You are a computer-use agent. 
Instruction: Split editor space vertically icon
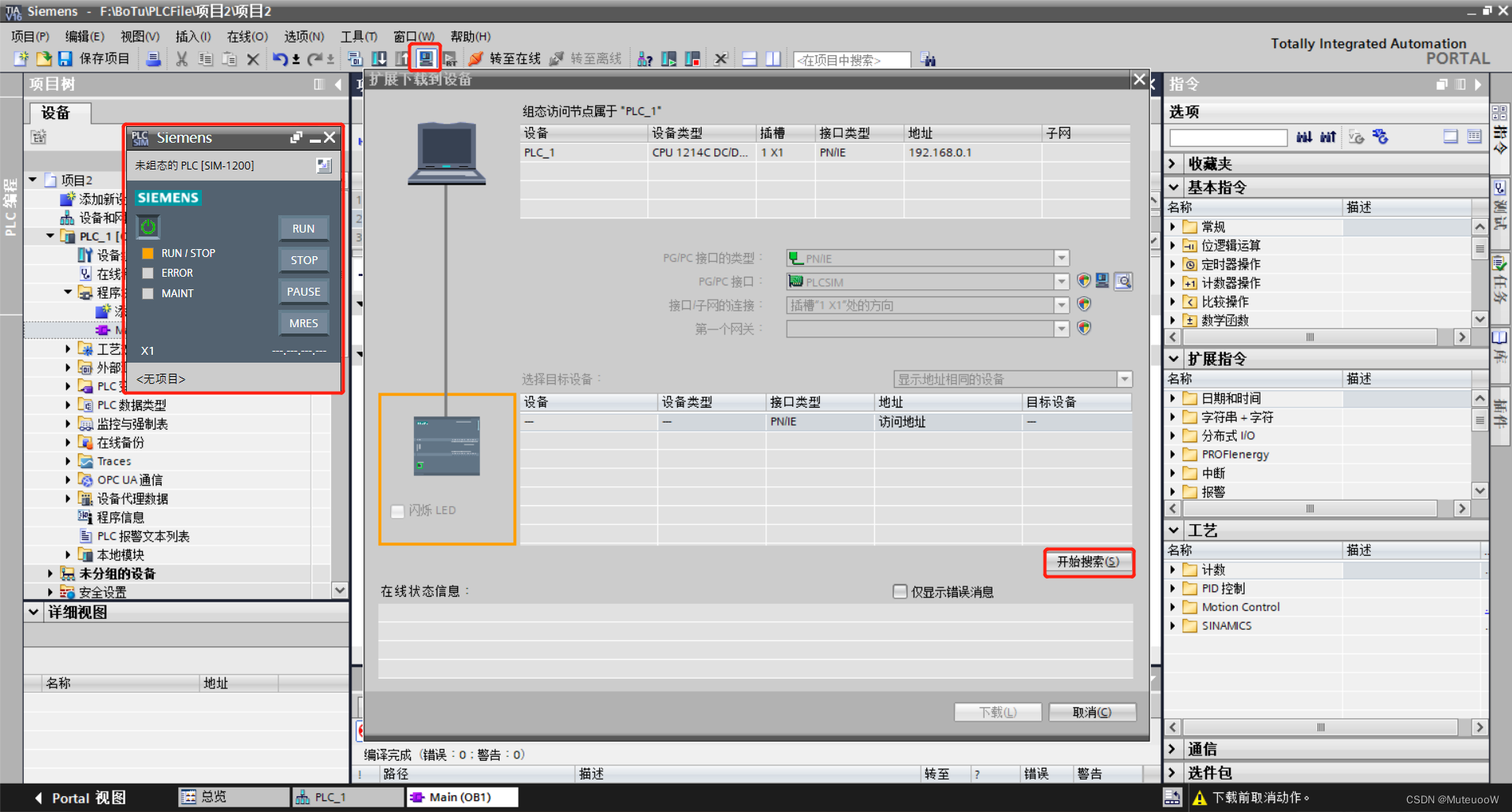(x=773, y=59)
